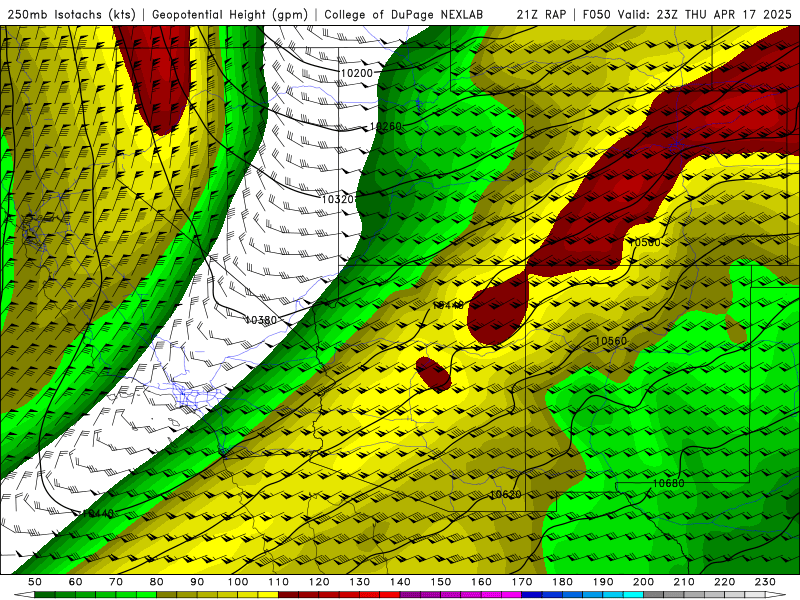The width and height of the screenshot is (800, 600).
Task: Click the "College of DuPage NEXLAB" label
Action: click(x=403, y=14)
